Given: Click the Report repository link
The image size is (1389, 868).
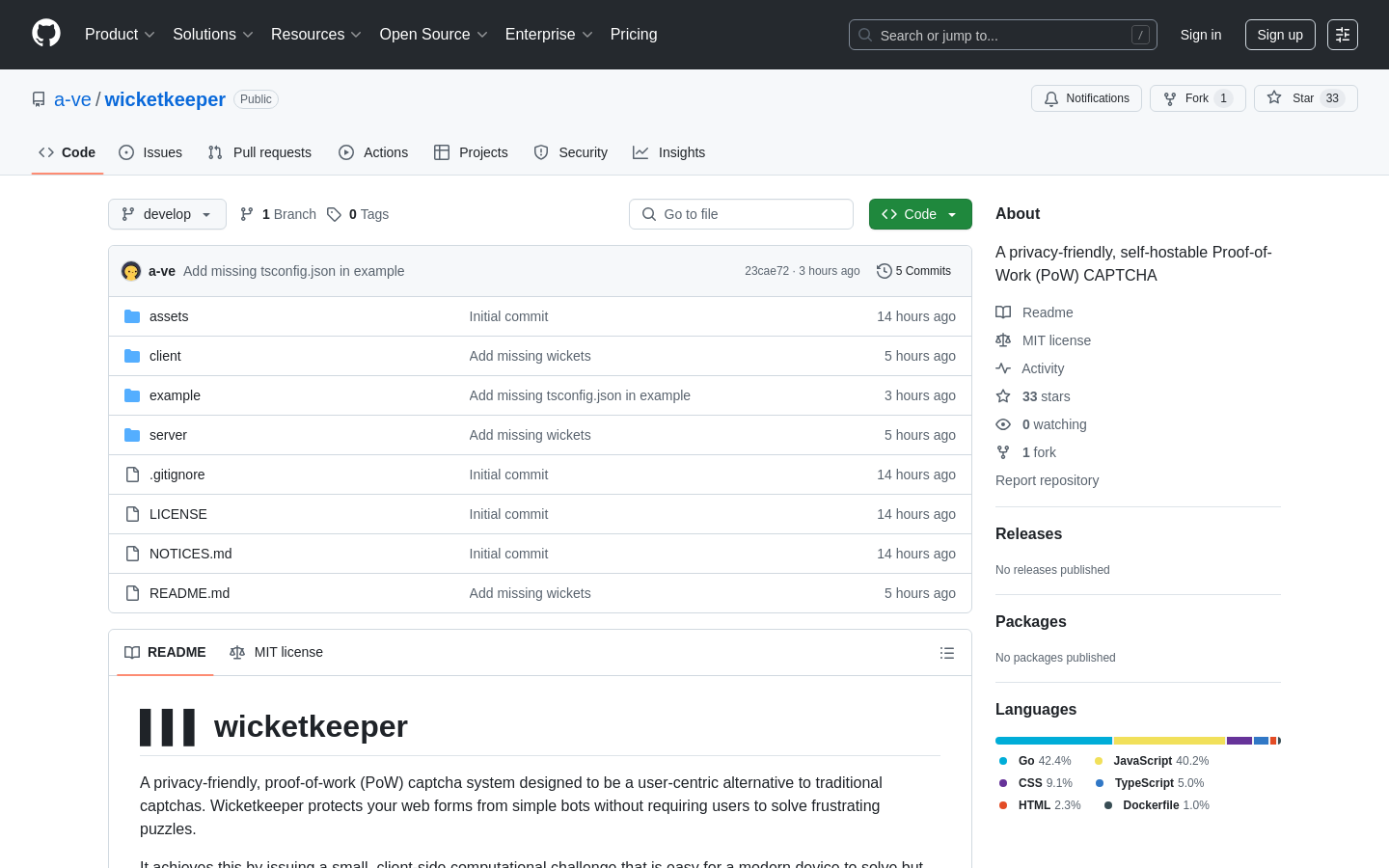Looking at the screenshot, I should tap(1047, 480).
